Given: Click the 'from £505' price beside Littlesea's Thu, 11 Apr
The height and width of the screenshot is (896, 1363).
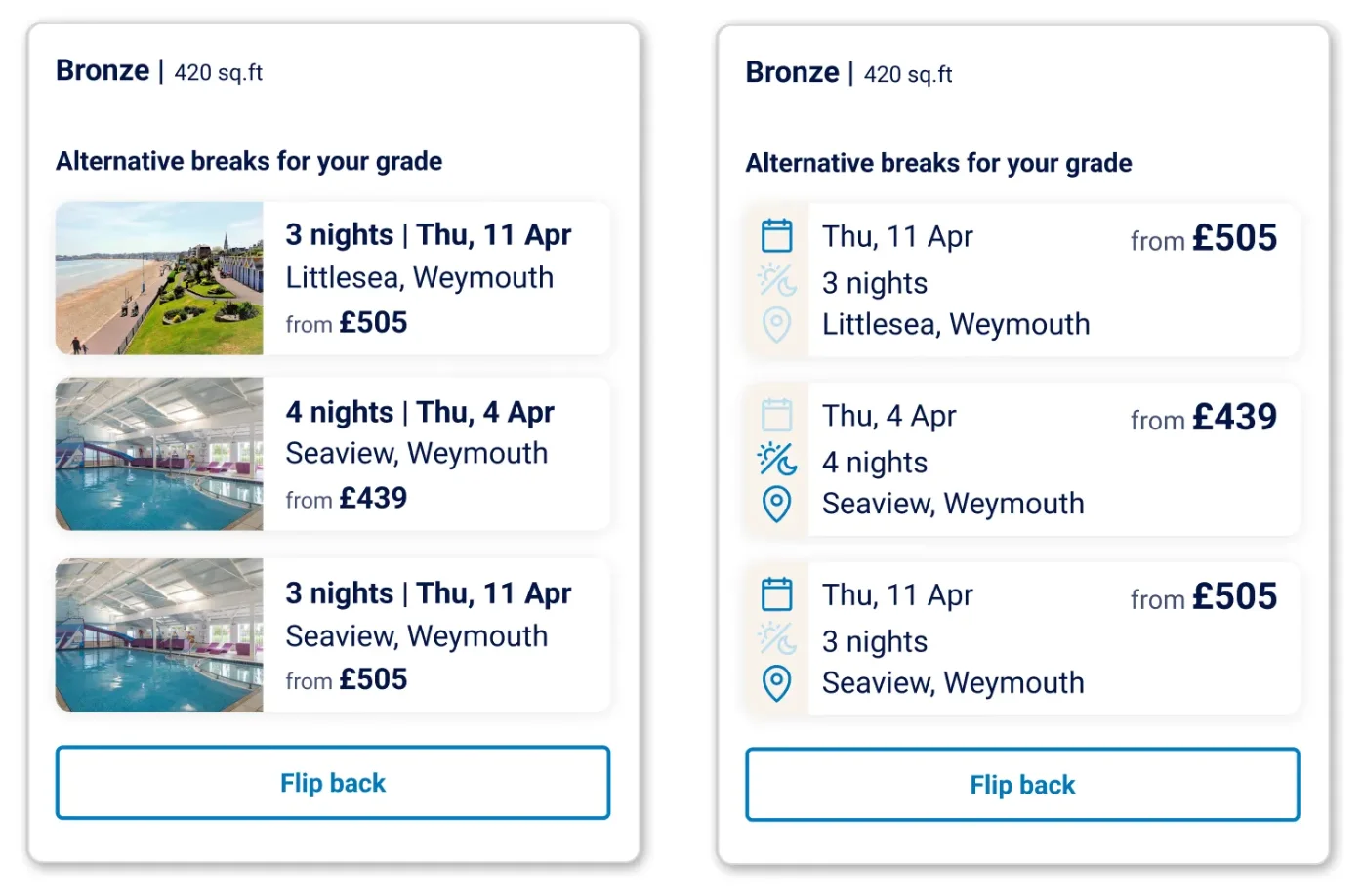Looking at the screenshot, I should click(x=1203, y=238).
